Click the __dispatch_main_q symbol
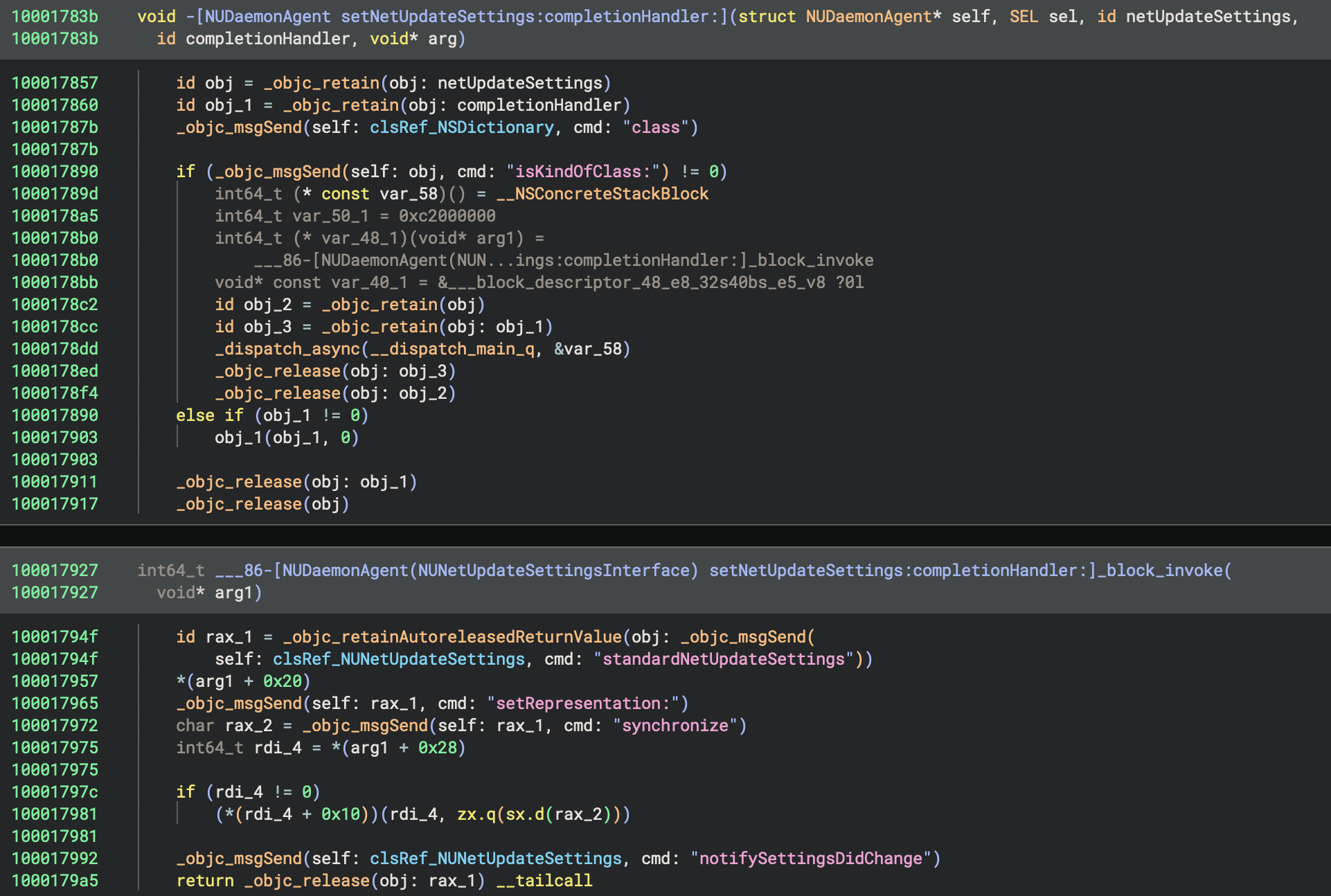The height and width of the screenshot is (896, 1331). click(452, 349)
